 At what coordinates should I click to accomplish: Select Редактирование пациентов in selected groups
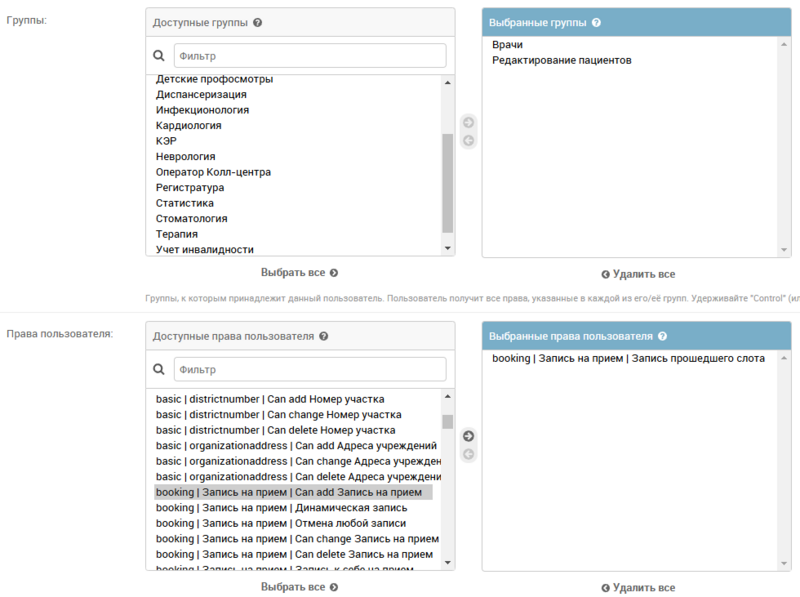point(562,60)
